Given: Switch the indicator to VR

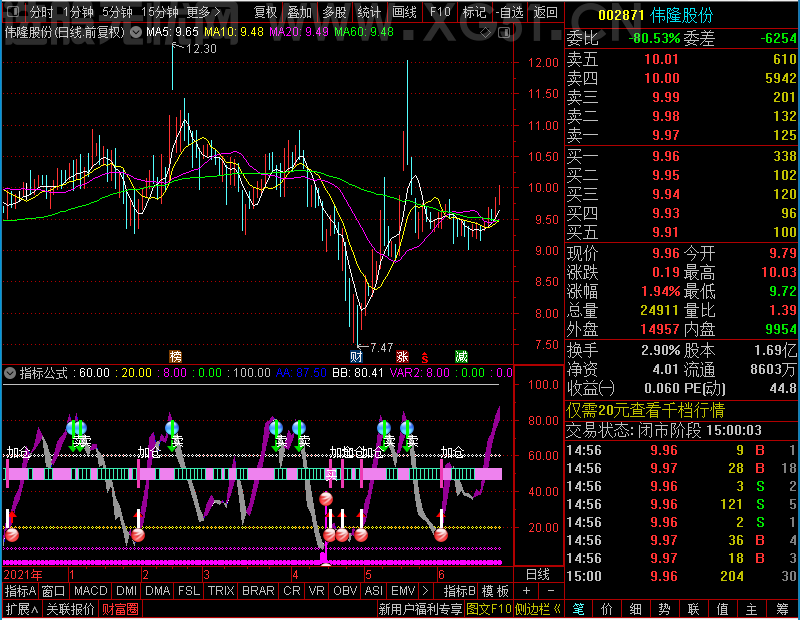Looking at the screenshot, I should pos(316,591).
